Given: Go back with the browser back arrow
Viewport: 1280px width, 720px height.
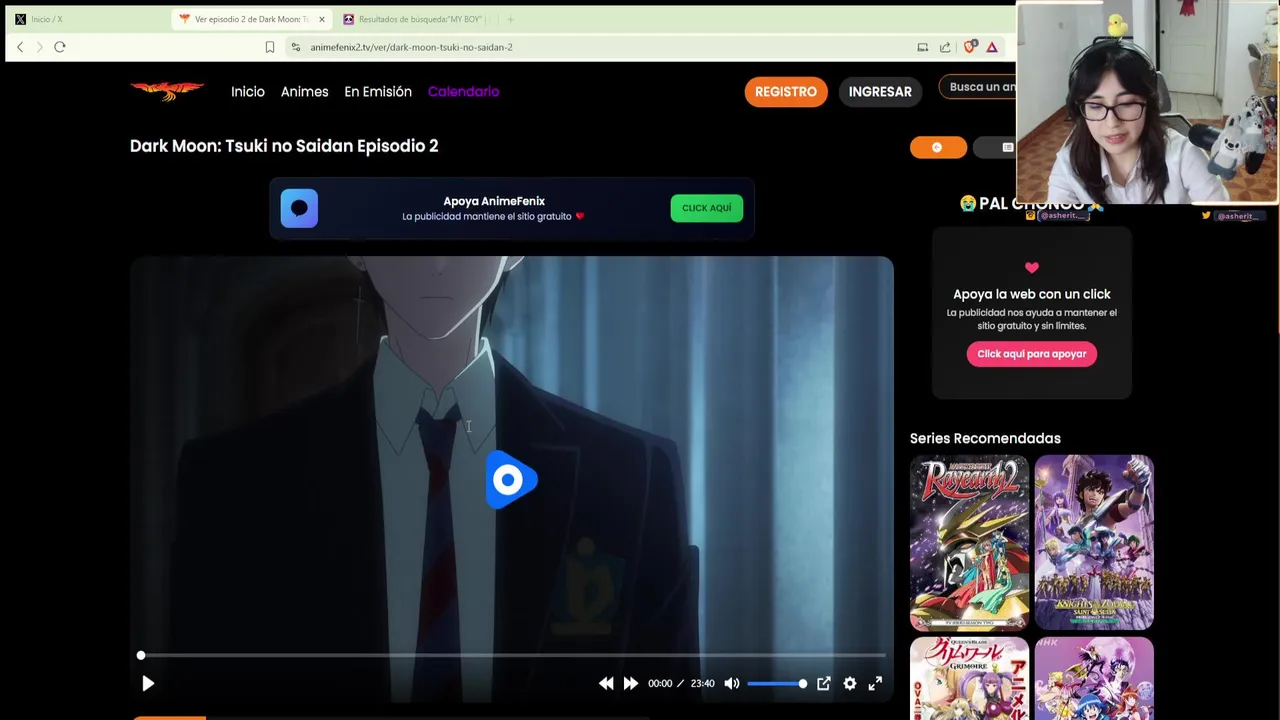Looking at the screenshot, I should (x=20, y=47).
